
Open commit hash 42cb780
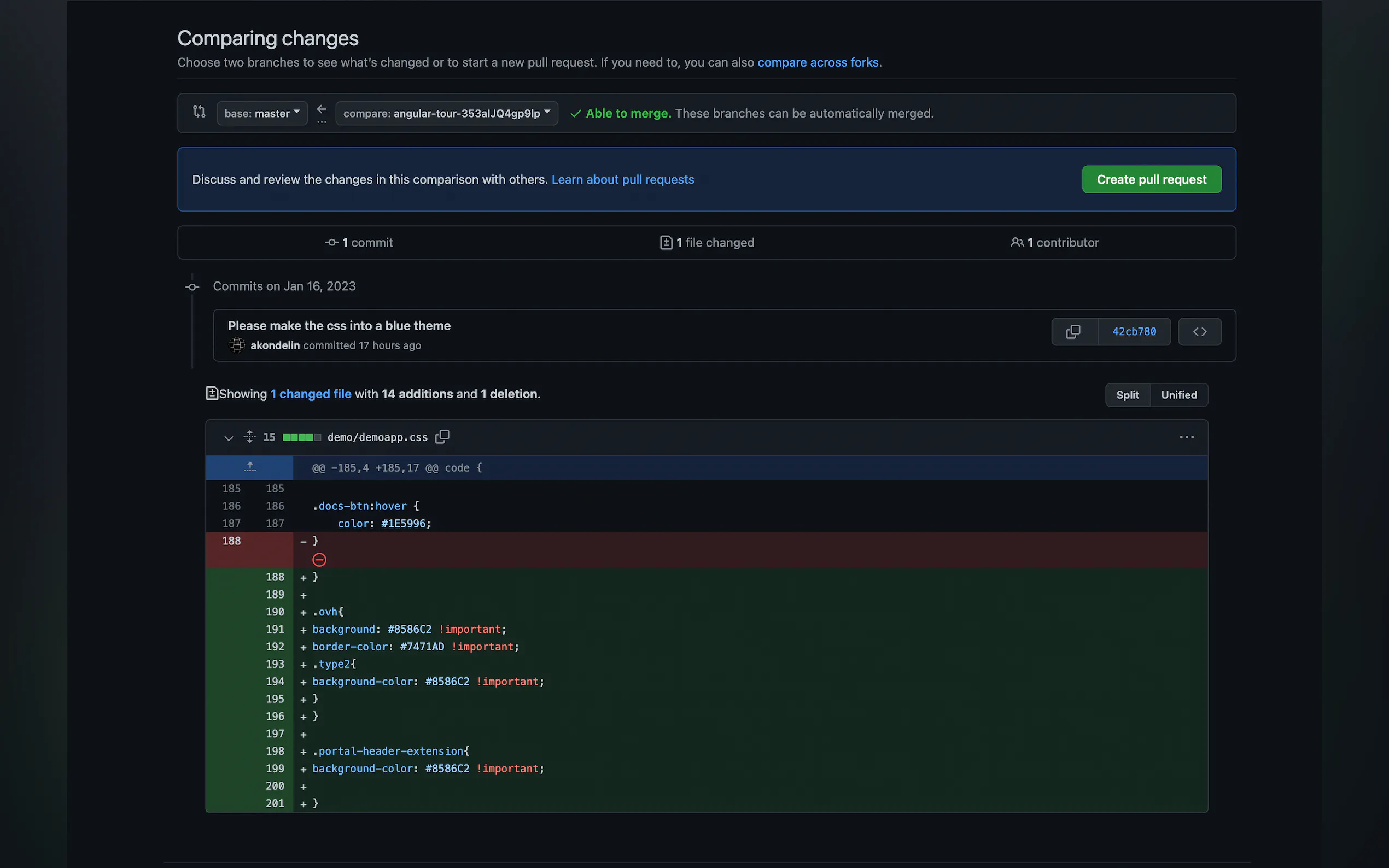[x=1134, y=332]
